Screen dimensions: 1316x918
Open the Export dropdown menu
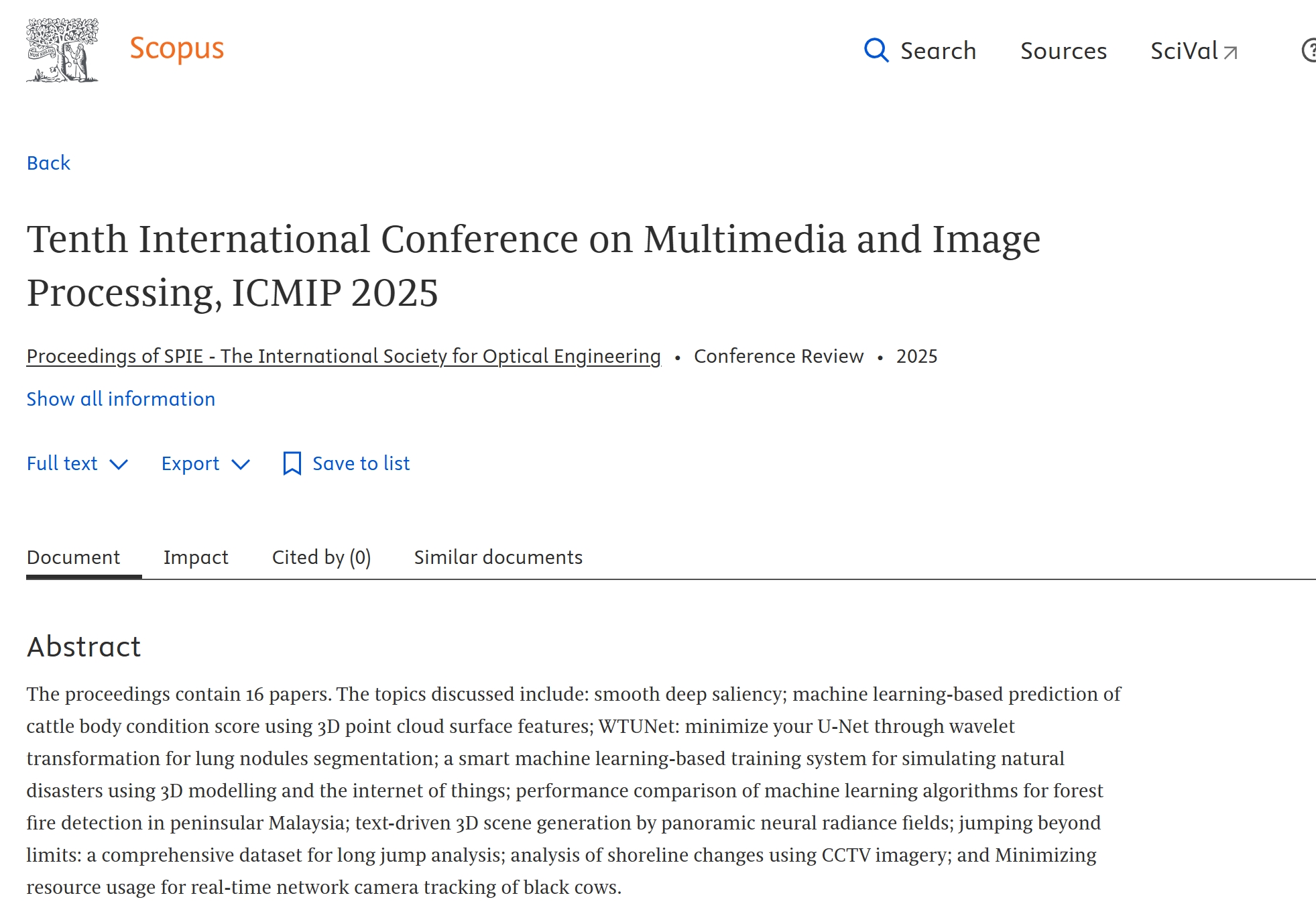click(x=190, y=463)
